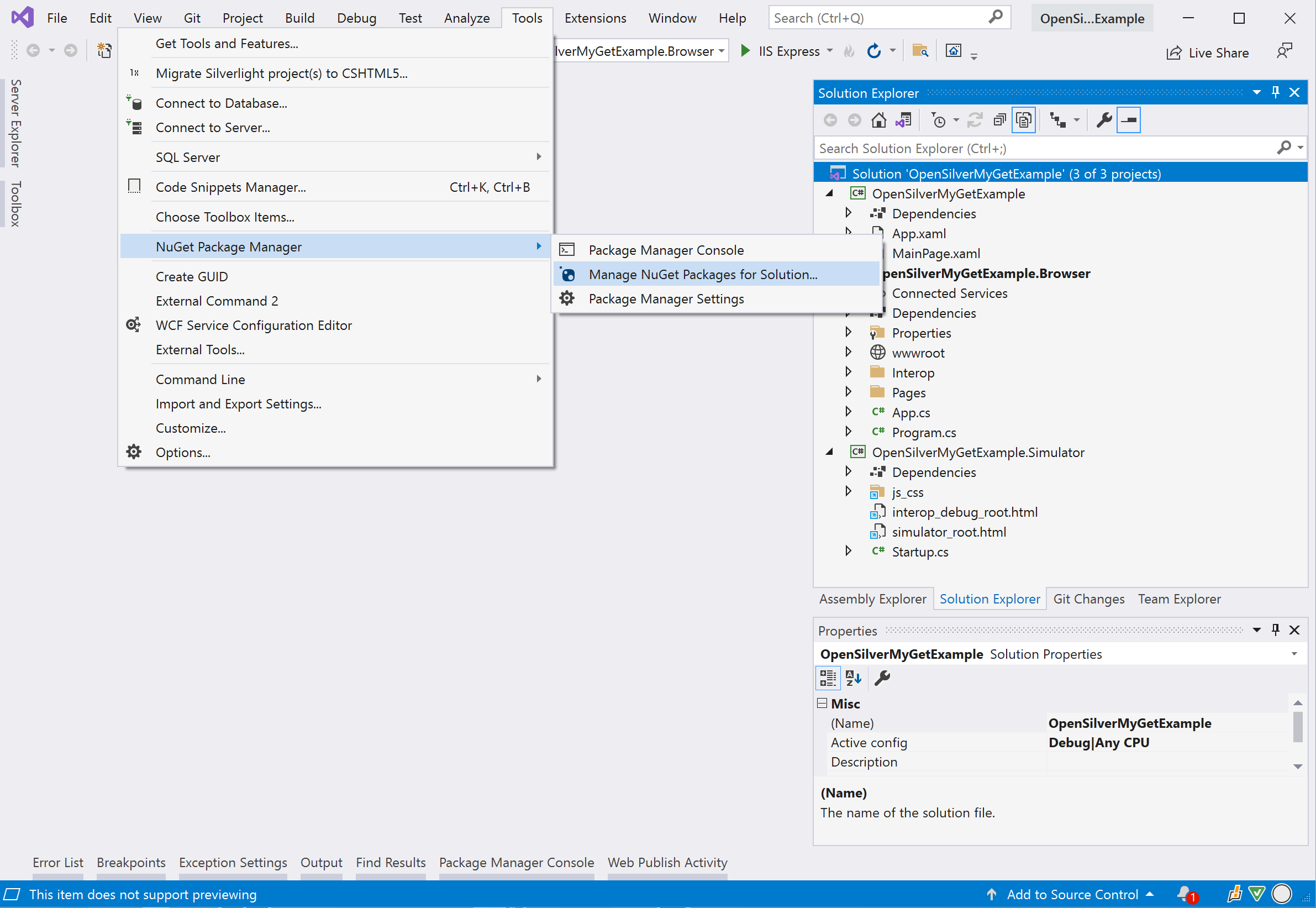Click the Home icon in Solution Explorer
Screen dimensions: 1316x908
[878, 120]
